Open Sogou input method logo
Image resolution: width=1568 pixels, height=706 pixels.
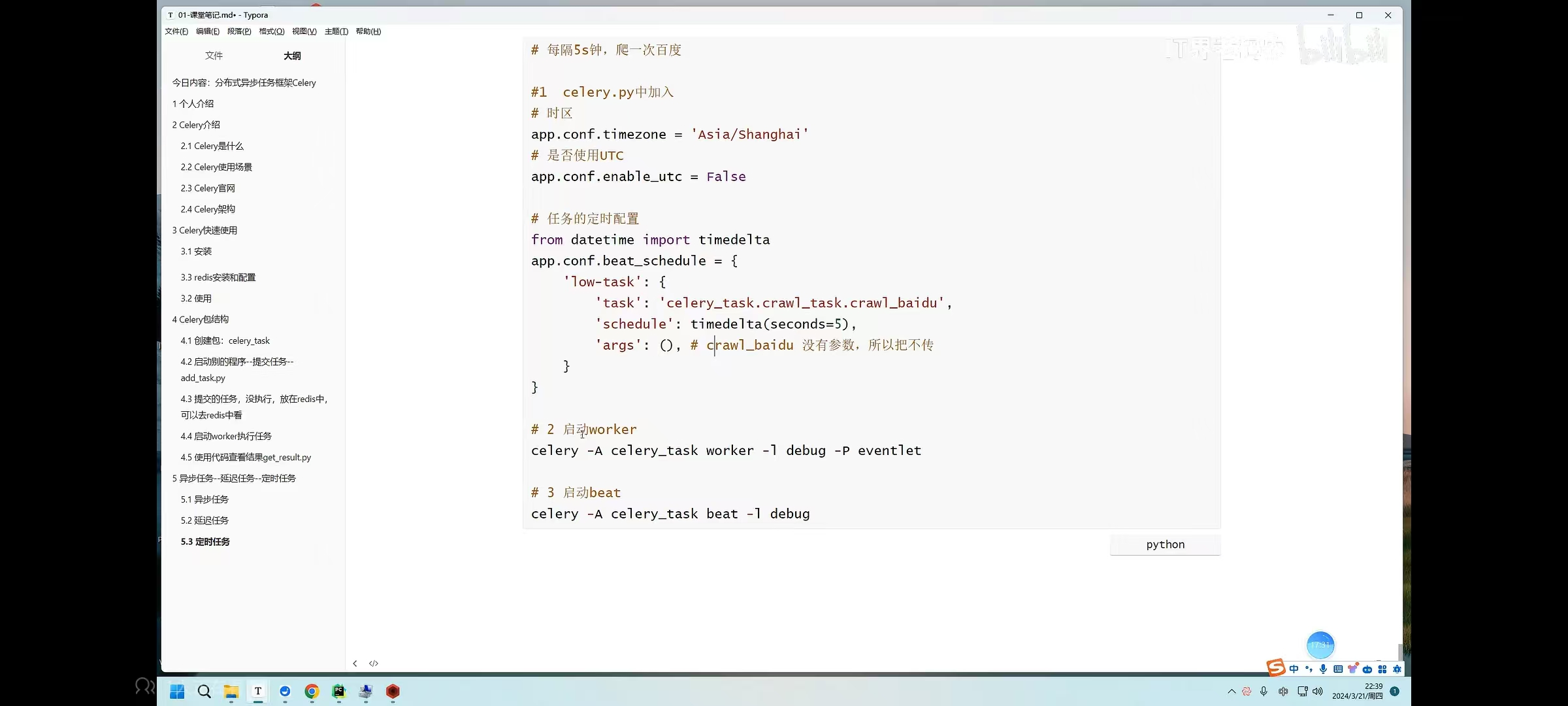[x=1275, y=668]
